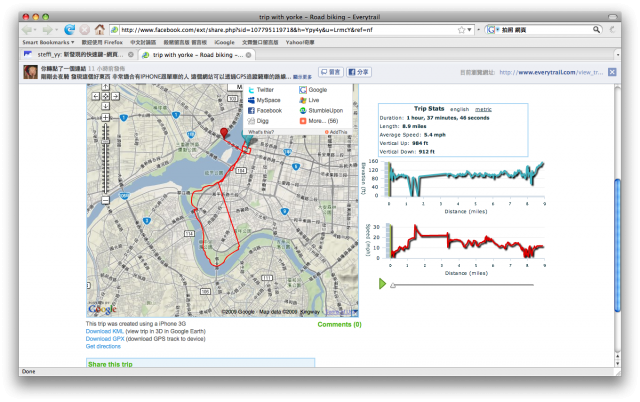Bookmark this page with the star icon
This screenshot has height=402, width=640.
[462, 30]
